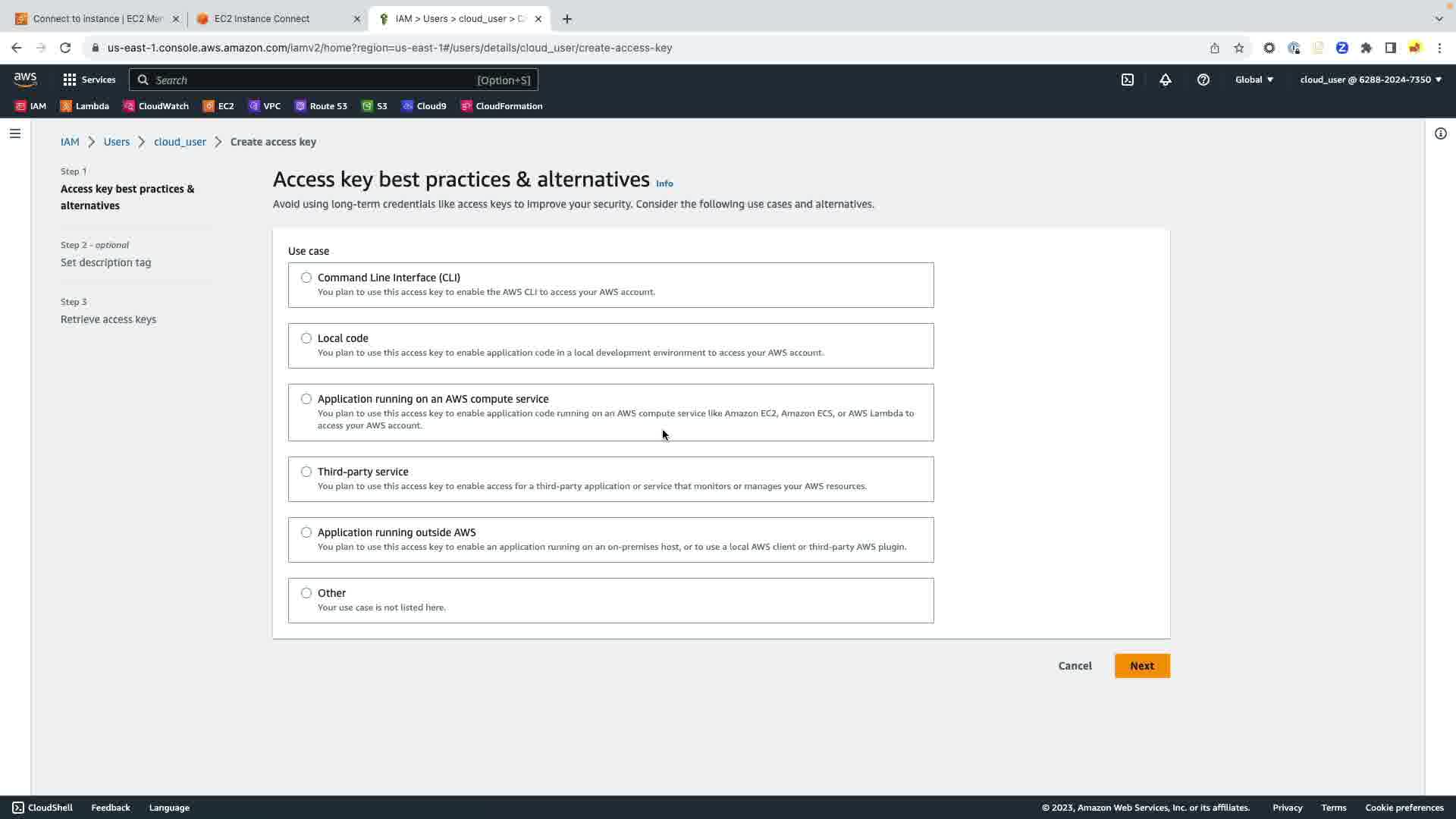This screenshot has height=819, width=1456.
Task: Choose the Third-party service use case
Action: pyautogui.click(x=306, y=472)
